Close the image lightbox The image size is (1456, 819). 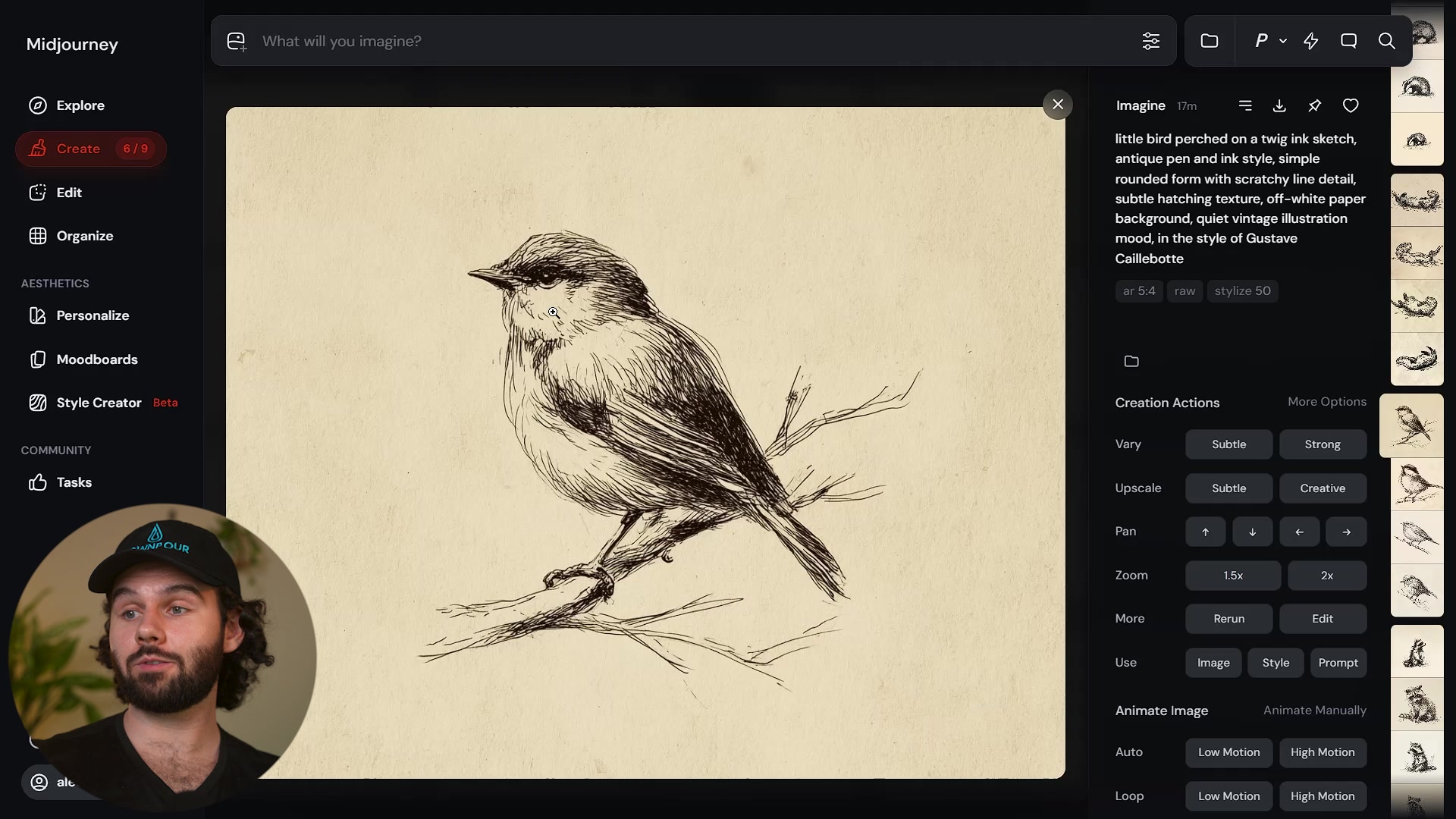click(1058, 105)
